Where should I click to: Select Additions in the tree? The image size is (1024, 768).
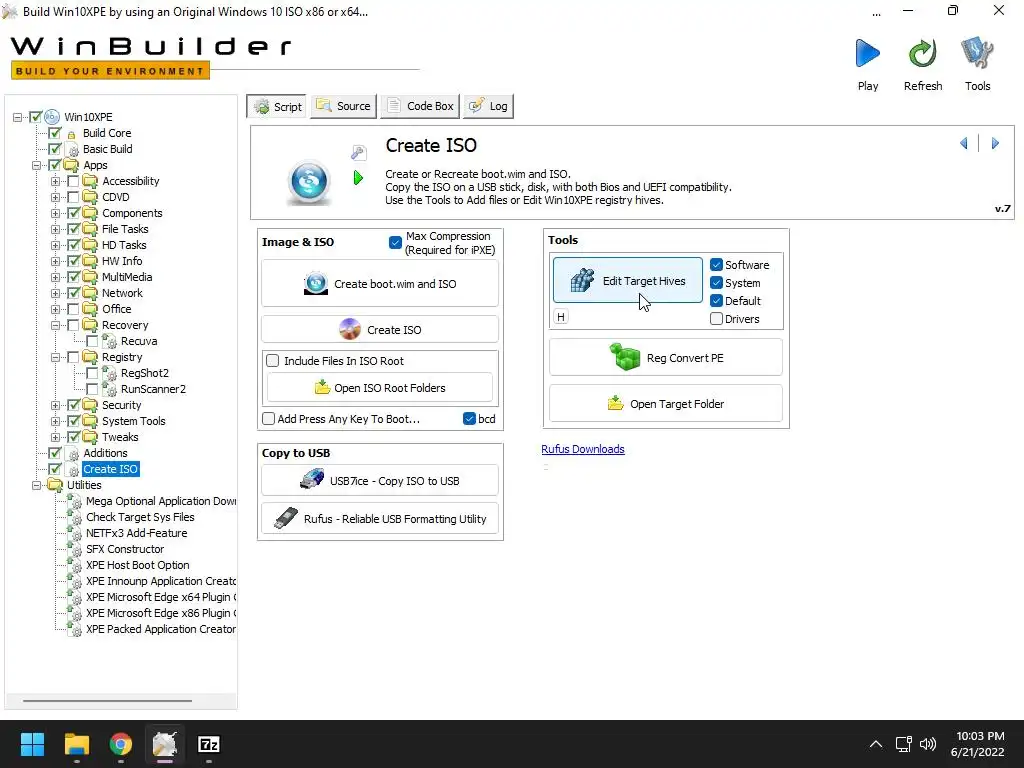[104, 453]
